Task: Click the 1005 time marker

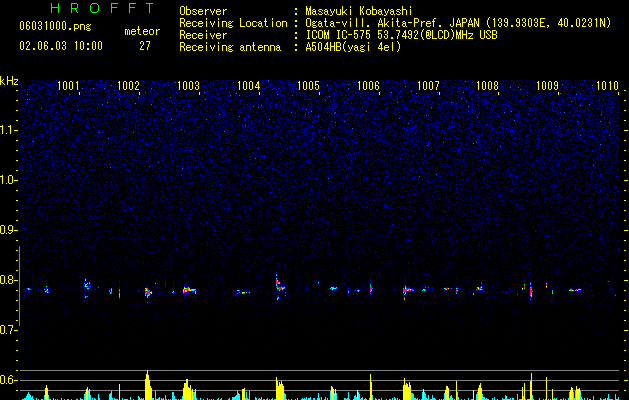Action: click(x=308, y=86)
